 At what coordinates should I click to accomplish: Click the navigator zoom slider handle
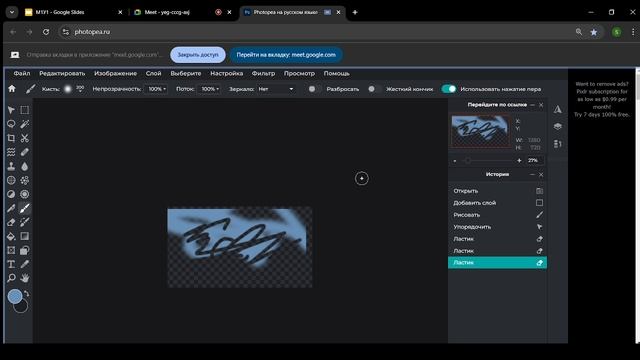click(468, 160)
